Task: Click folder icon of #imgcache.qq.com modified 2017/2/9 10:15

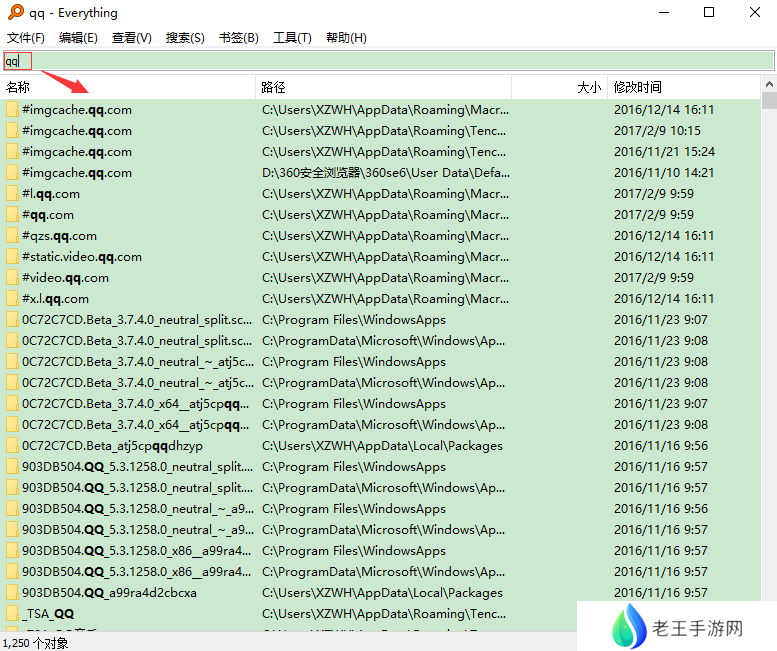Action: click(x=12, y=131)
